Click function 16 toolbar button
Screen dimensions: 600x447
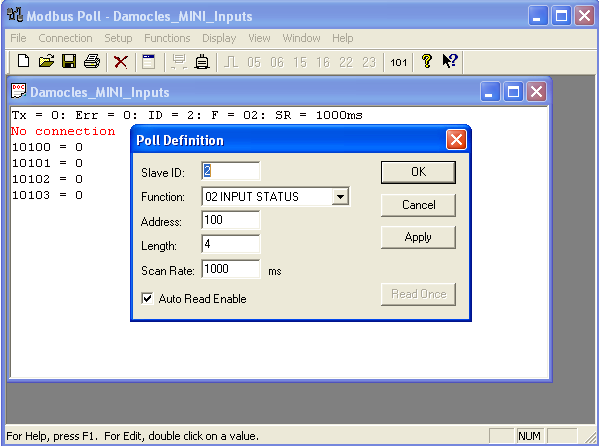pyautogui.click(x=323, y=62)
